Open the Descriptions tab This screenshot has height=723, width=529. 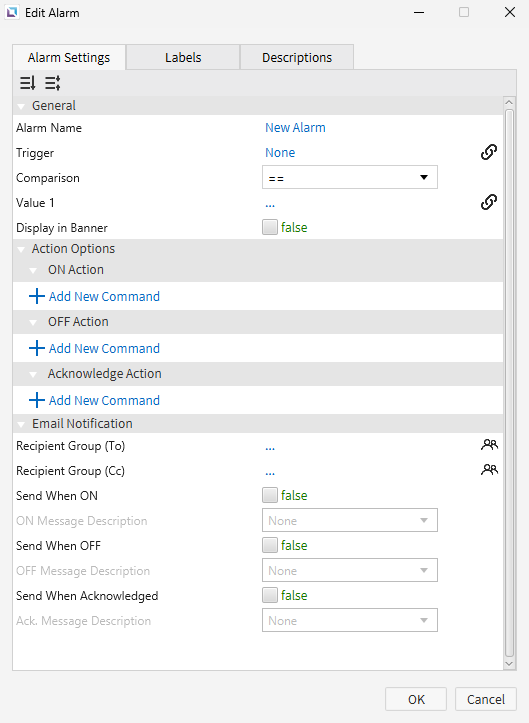[x=297, y=58]
